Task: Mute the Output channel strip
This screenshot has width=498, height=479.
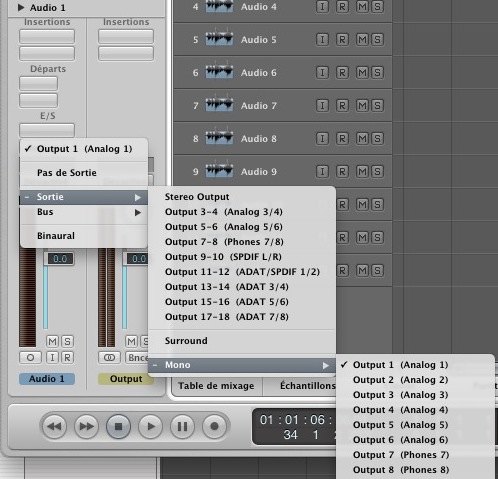Action: (131, 341)
